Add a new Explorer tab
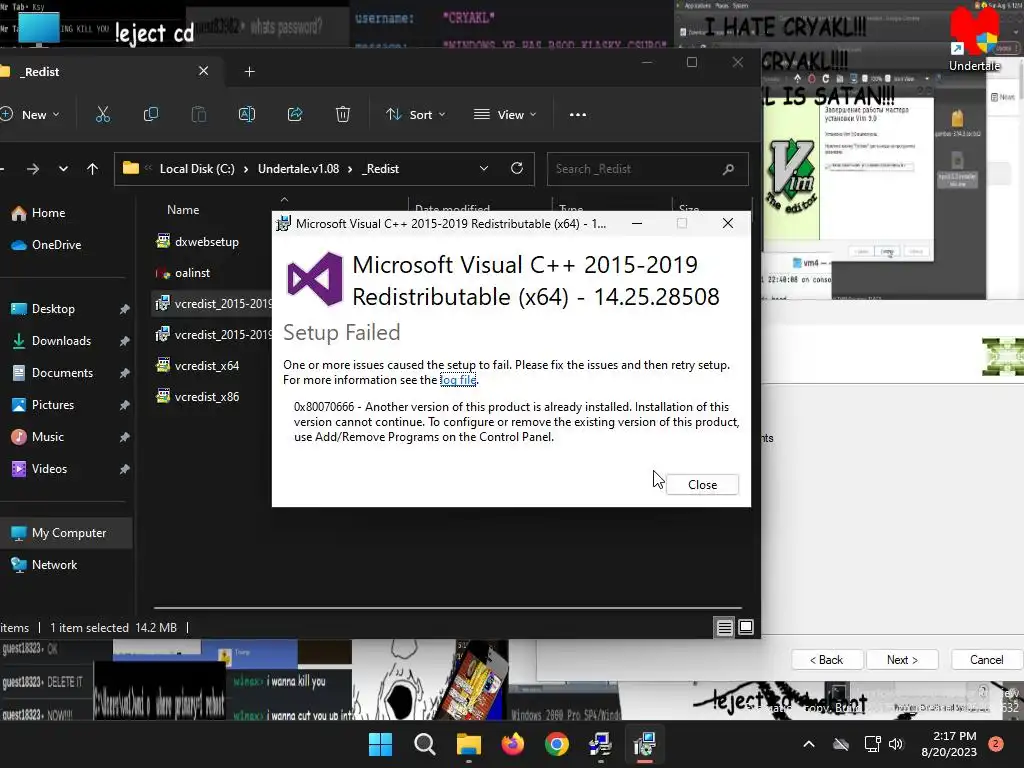The image size is (1024, 768). [249, 72]
